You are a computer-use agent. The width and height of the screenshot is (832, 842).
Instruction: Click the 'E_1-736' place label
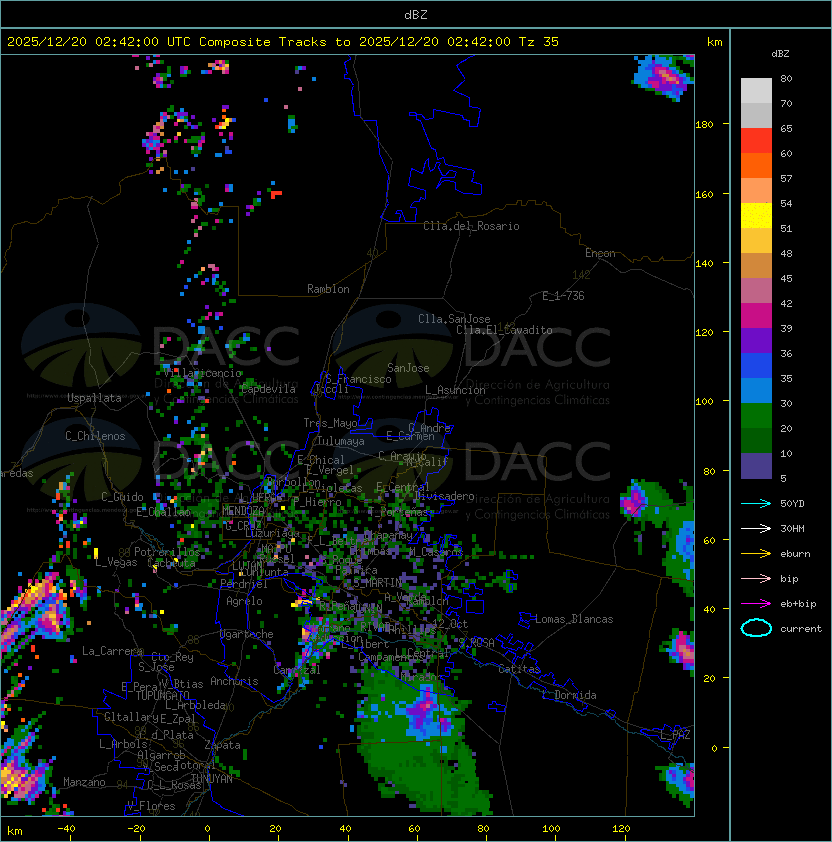563,296
